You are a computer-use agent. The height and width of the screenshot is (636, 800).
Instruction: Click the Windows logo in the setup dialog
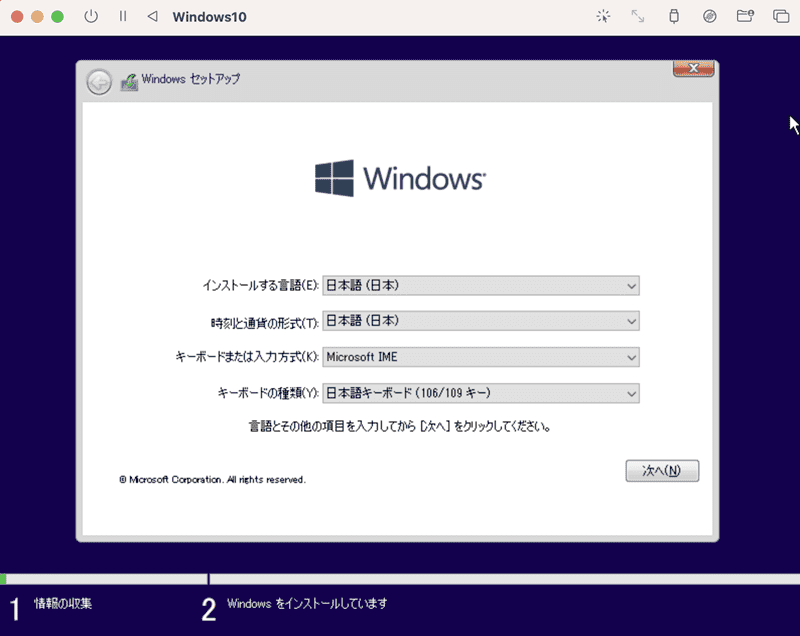coord(401,179)
